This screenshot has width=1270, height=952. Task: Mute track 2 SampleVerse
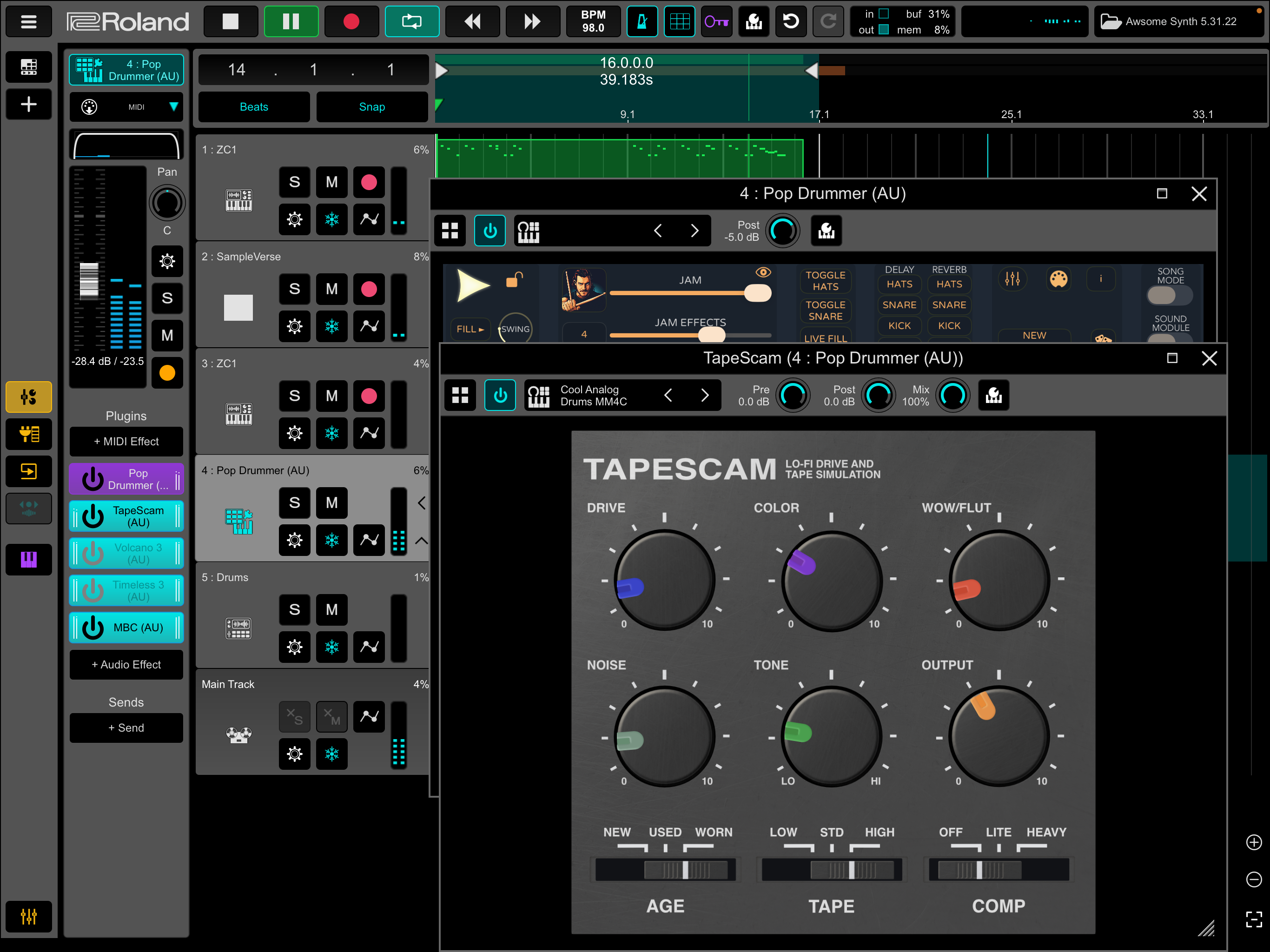tap(332, 289)
